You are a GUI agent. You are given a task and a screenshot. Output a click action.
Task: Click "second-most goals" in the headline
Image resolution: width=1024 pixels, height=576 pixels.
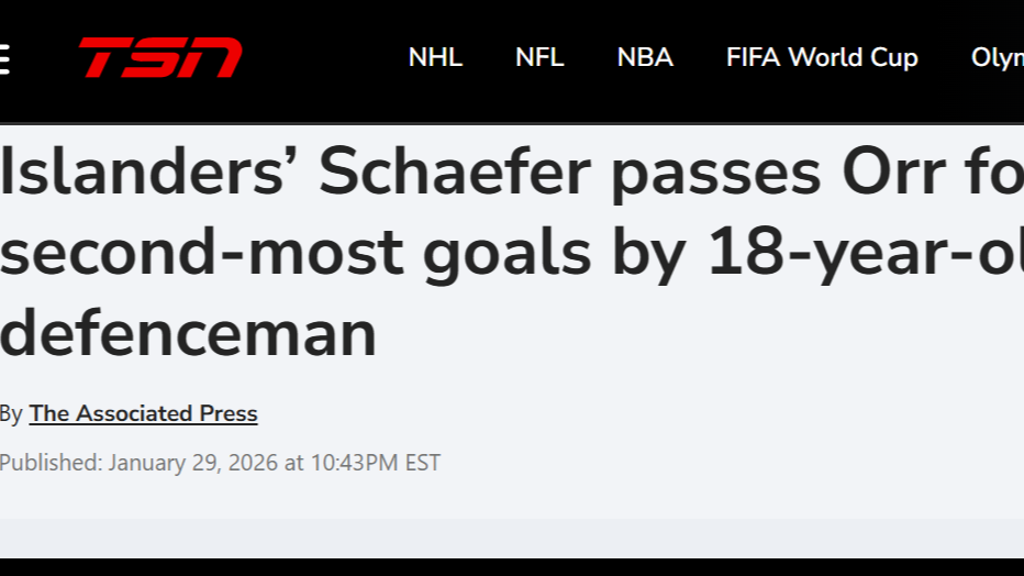(295, 254)
